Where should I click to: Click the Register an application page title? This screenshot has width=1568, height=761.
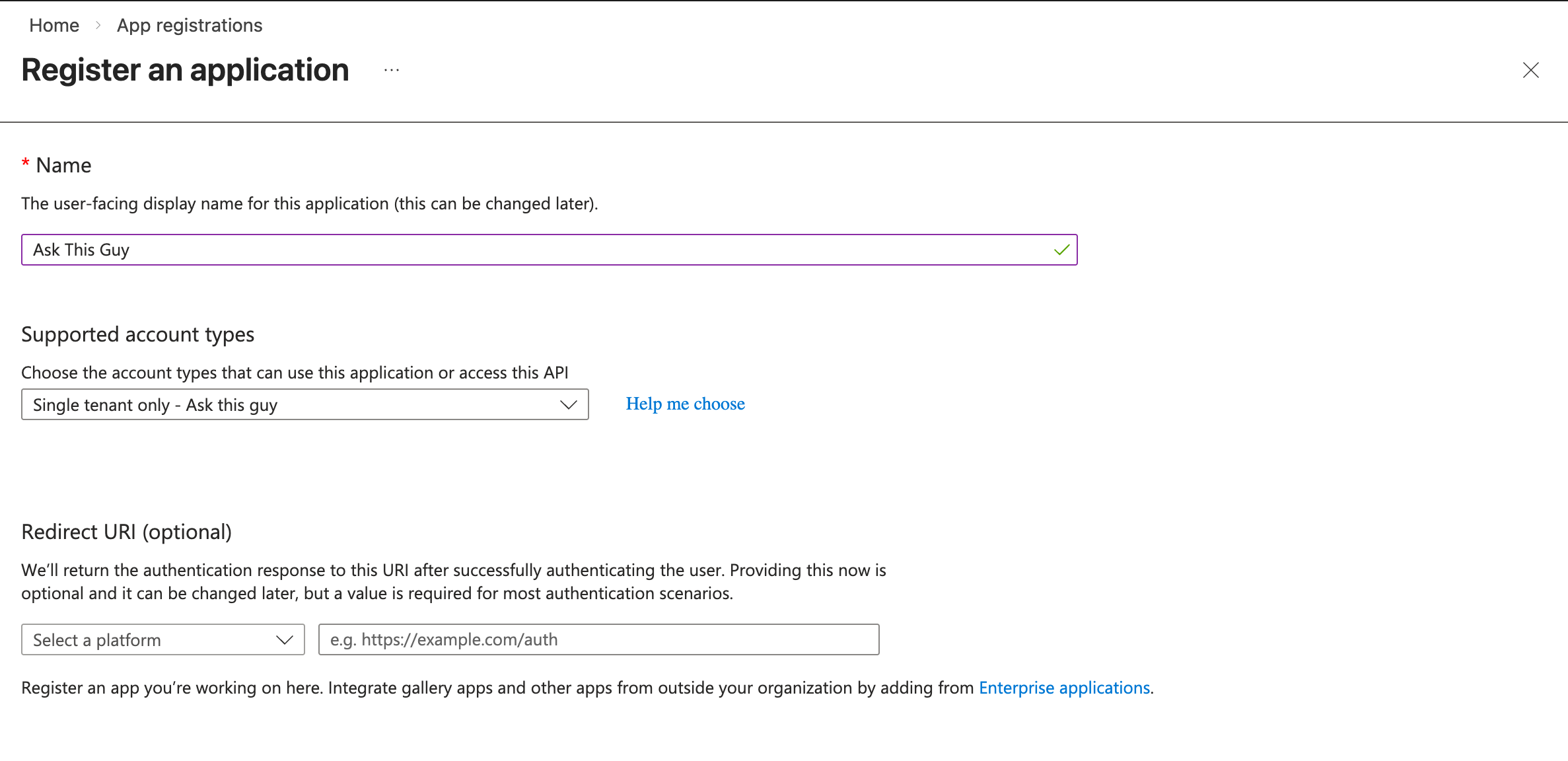pyautogui.click(x=185, y=69)
